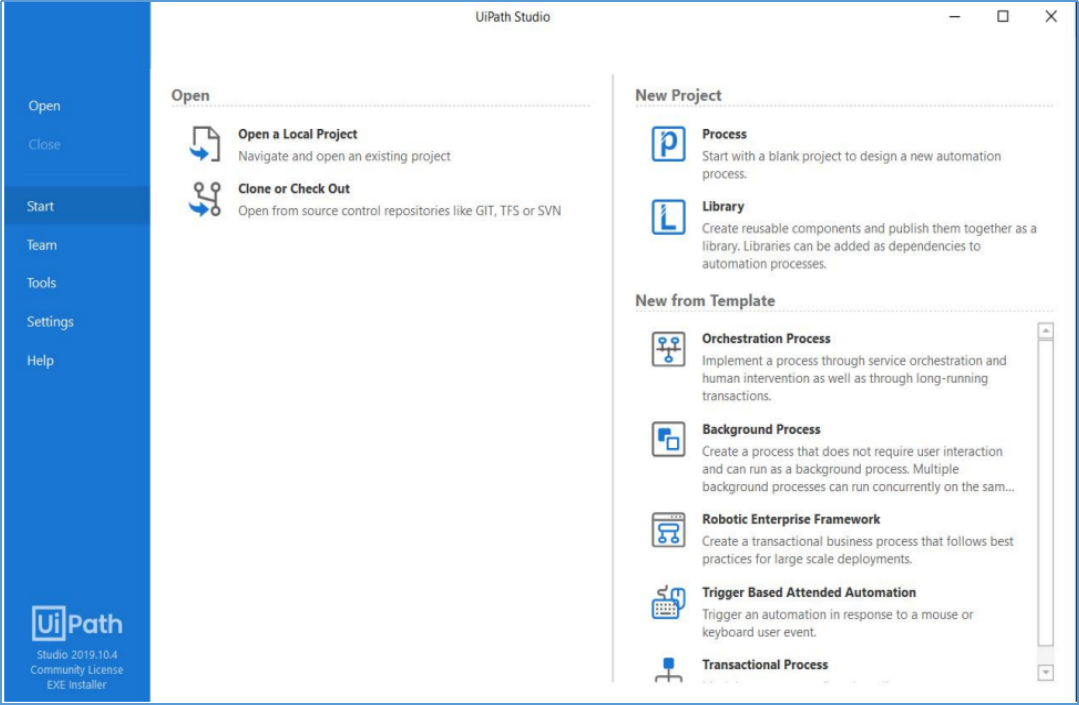Select the Close item in sidebar
The height and width of the screenshot is (705, 1079).
[x=44, y=144]
